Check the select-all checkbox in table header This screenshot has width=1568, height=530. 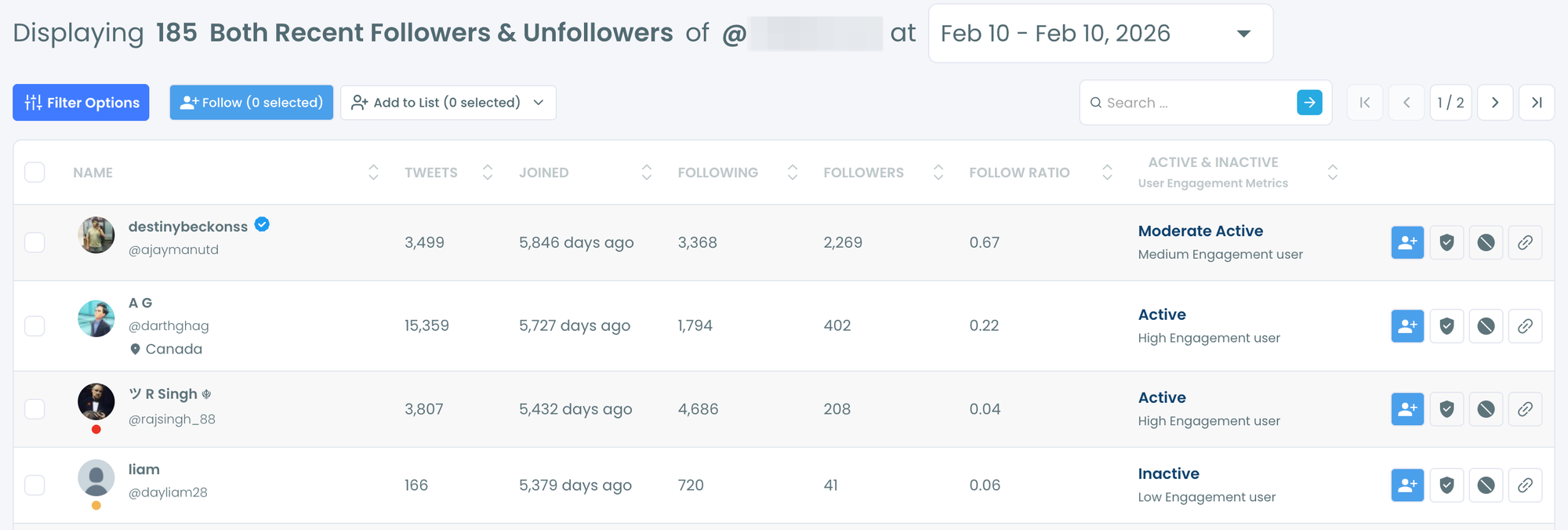pyautogui.click(x=34, y=172)
